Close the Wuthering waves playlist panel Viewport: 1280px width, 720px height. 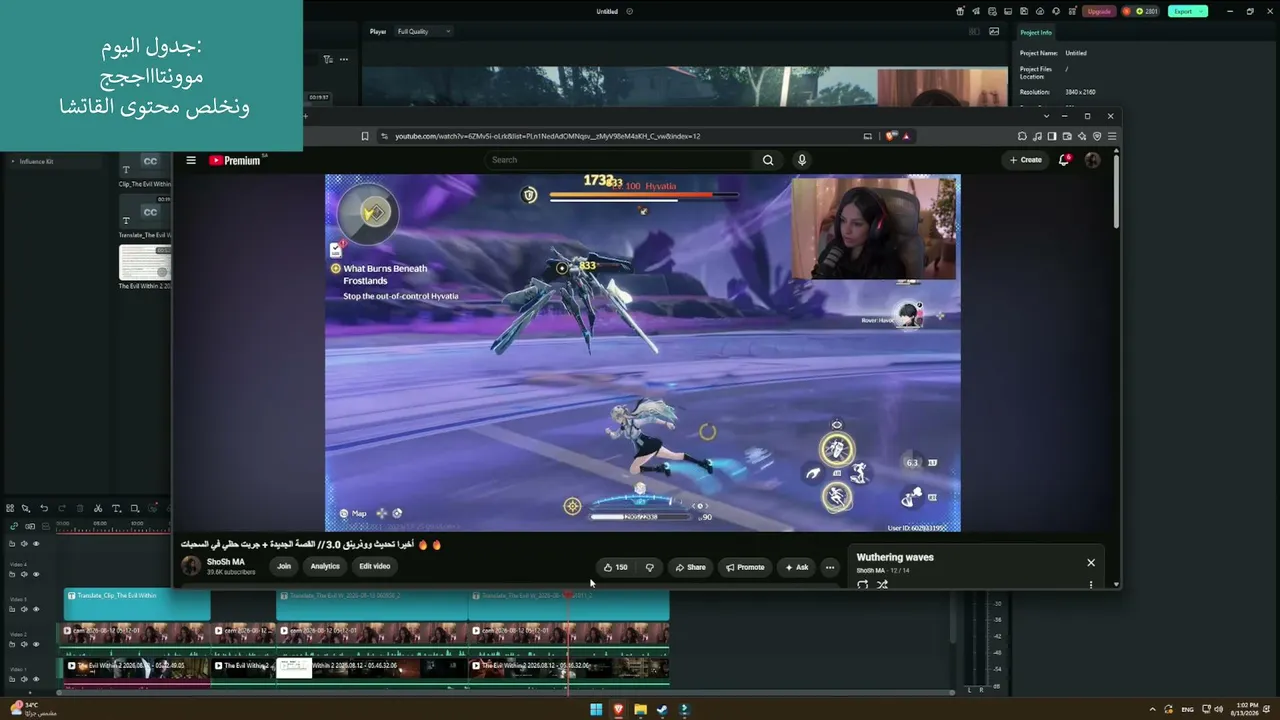coord(1091,562)
